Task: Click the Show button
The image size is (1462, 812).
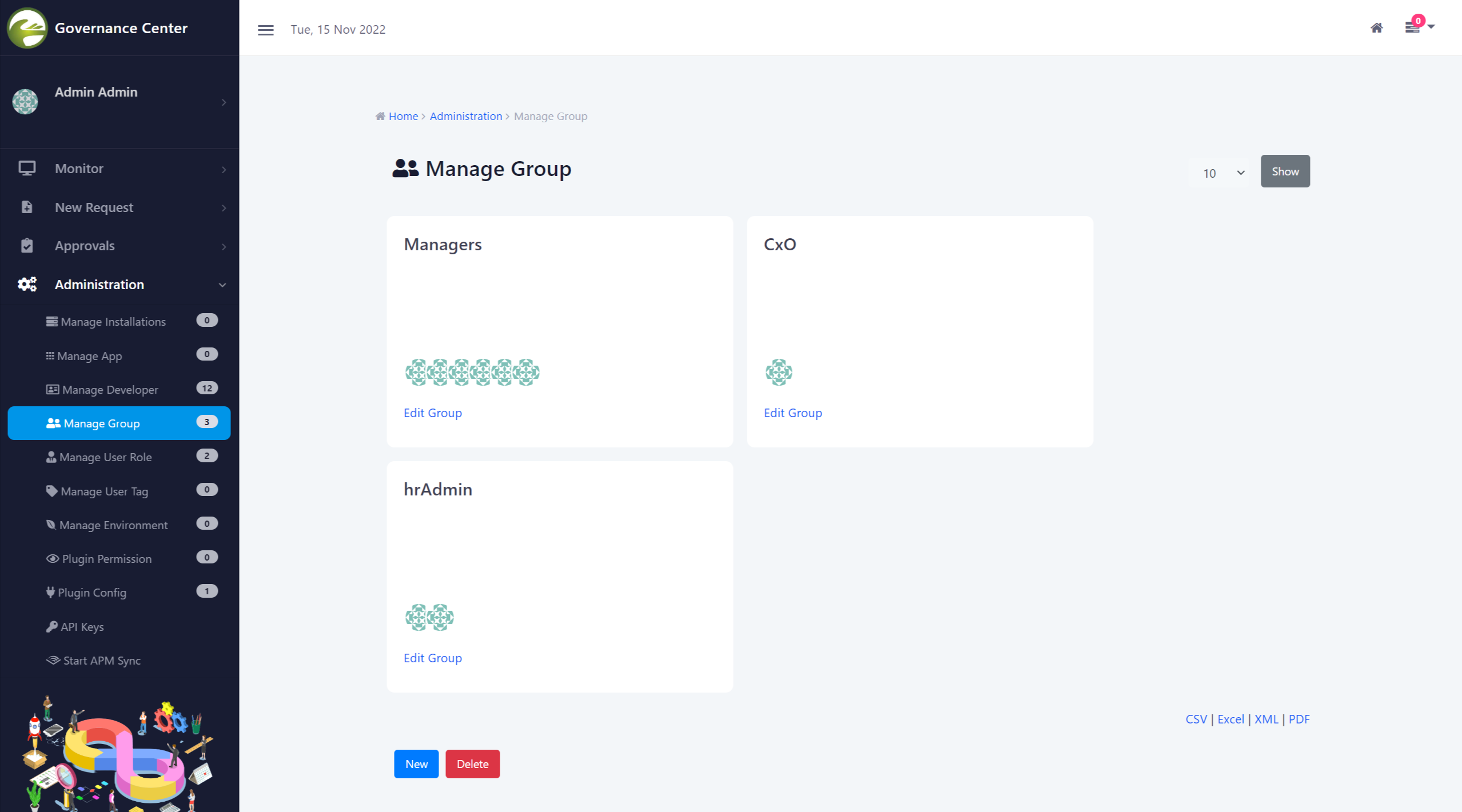Action: coord(1285,171)
